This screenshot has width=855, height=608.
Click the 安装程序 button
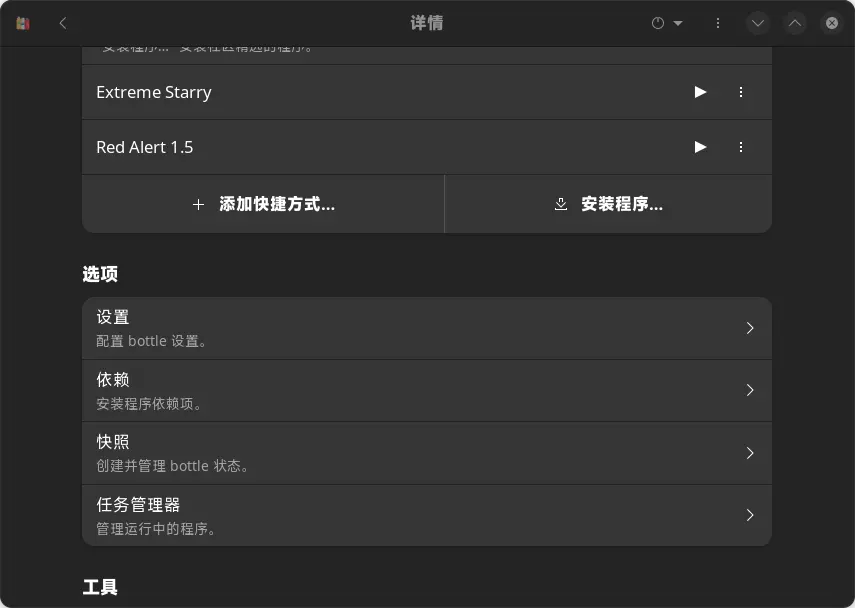[607, 204]
